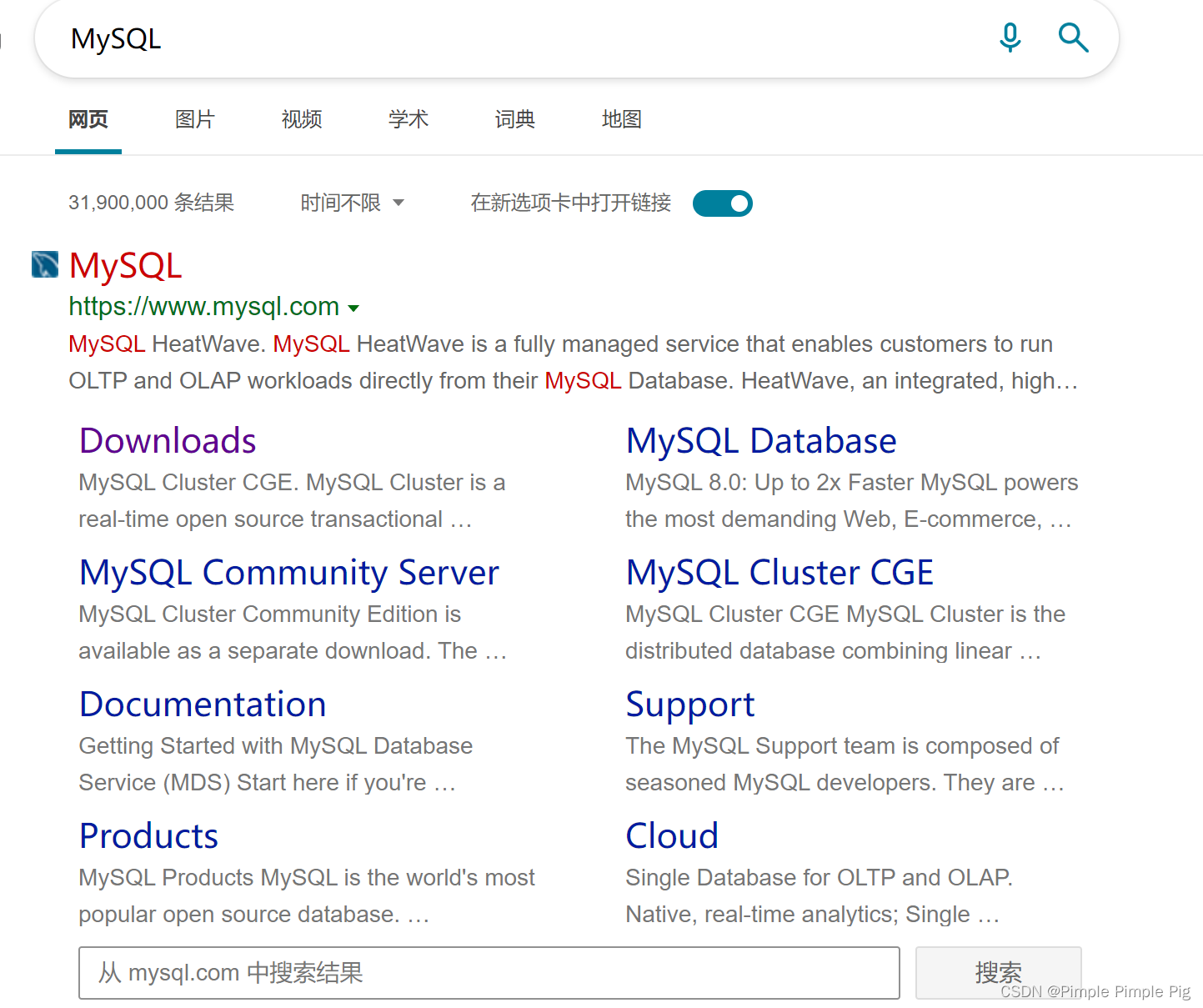Click the snippet 'MySQL Cluster CGE MySQL Cluster is the'
The image size is (1203, 1008).
(x=845, y=614)
